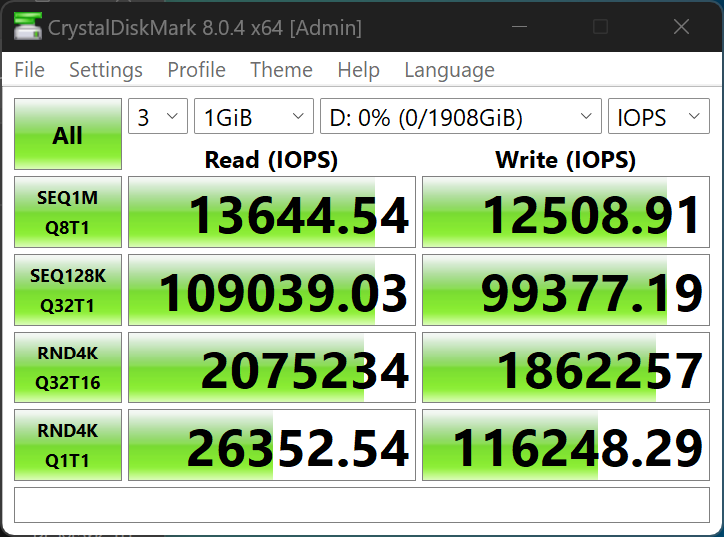Open the 1GiB test size dropdown

tap(253, 116)
